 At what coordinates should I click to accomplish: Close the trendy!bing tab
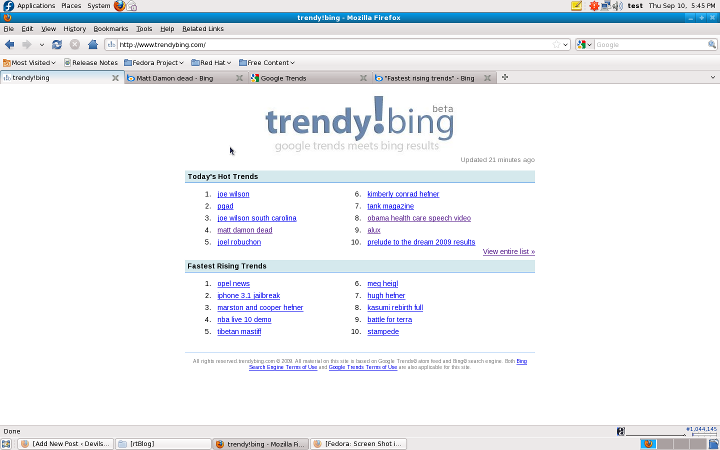(115, 78)
